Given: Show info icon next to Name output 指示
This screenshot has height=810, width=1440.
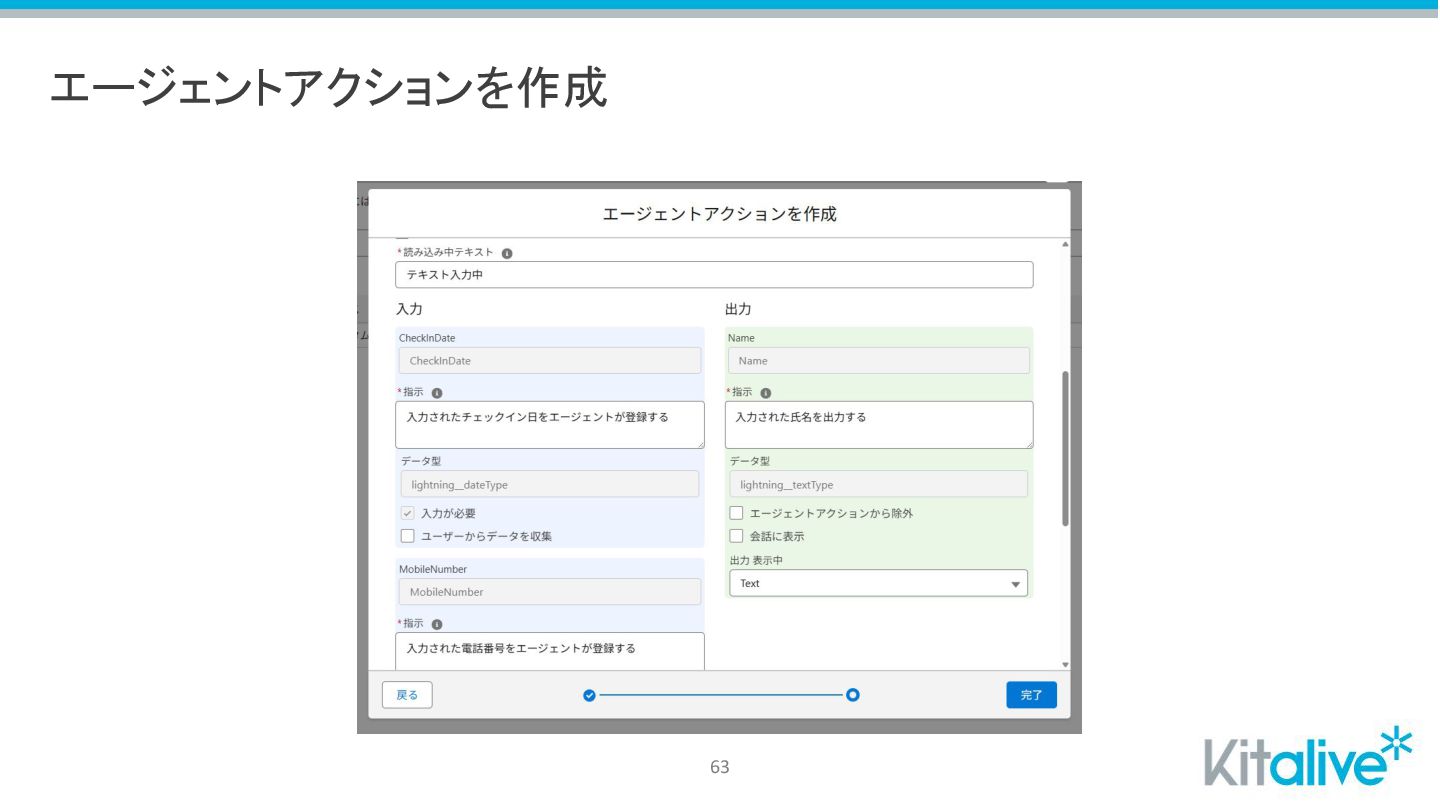Looking at the screenshot, I should tap(766, 393).
